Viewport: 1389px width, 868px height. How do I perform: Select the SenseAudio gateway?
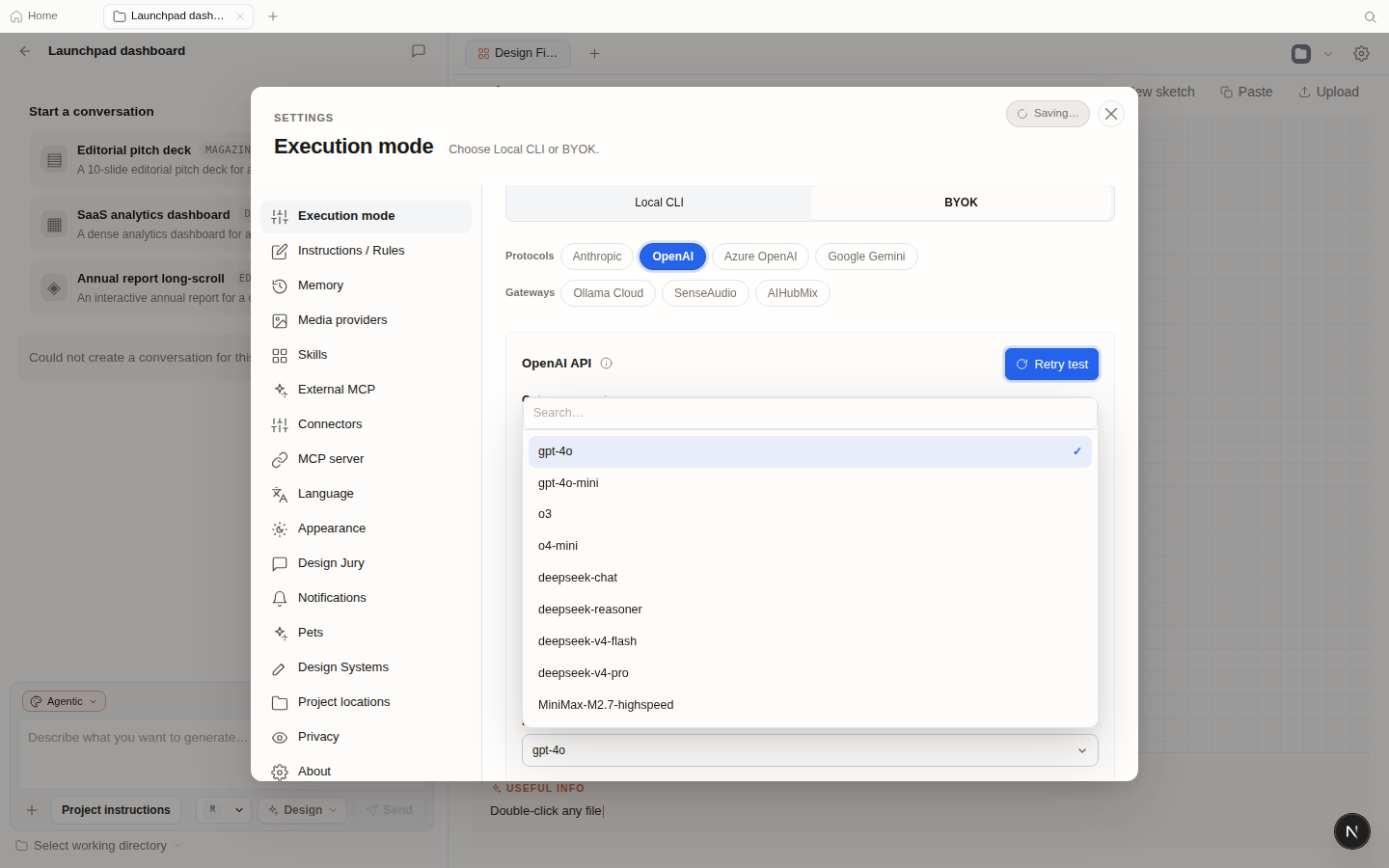[705, 293]
